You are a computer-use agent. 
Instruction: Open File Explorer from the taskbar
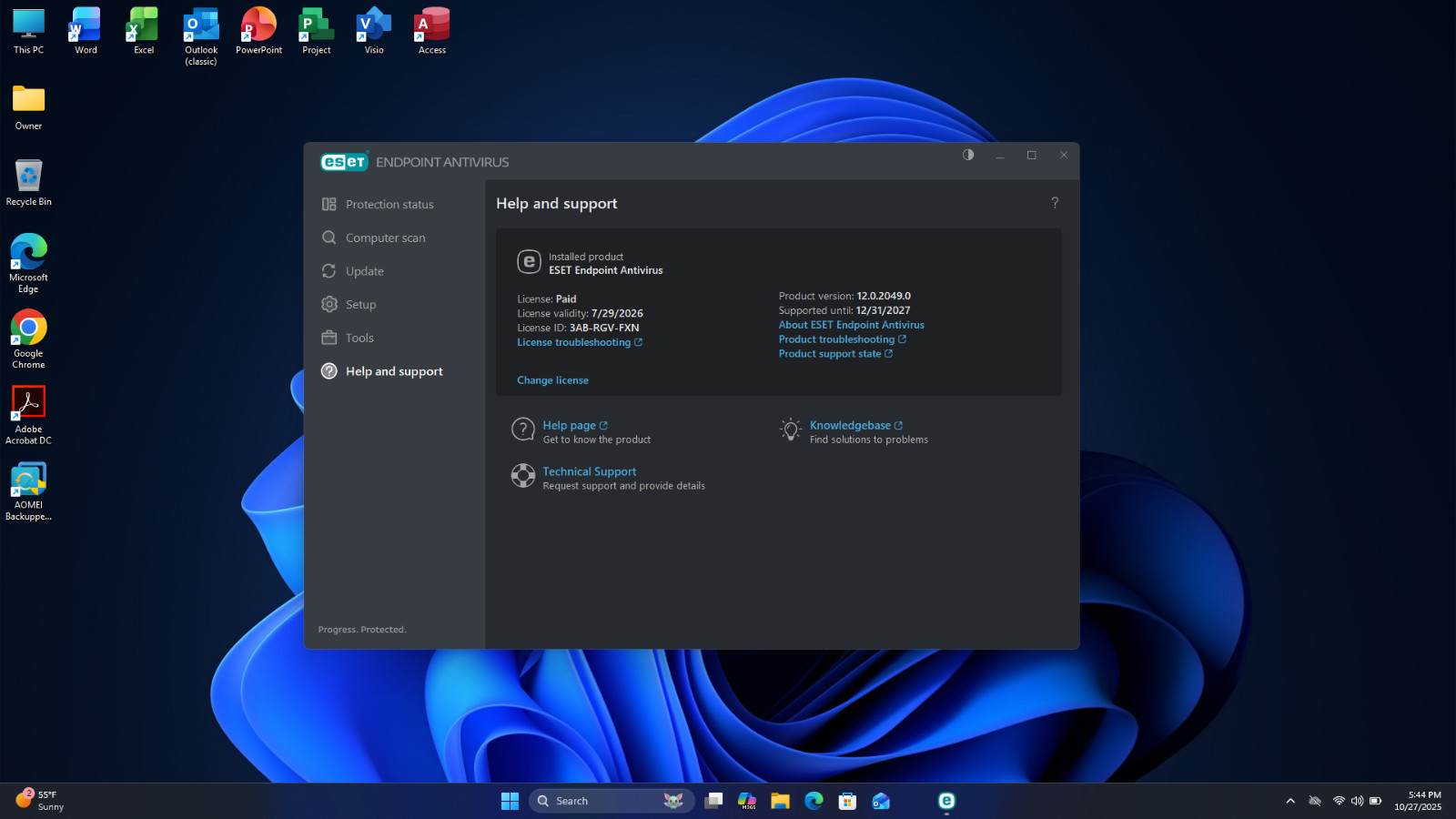pyautogui.click(x=780, y=801)
